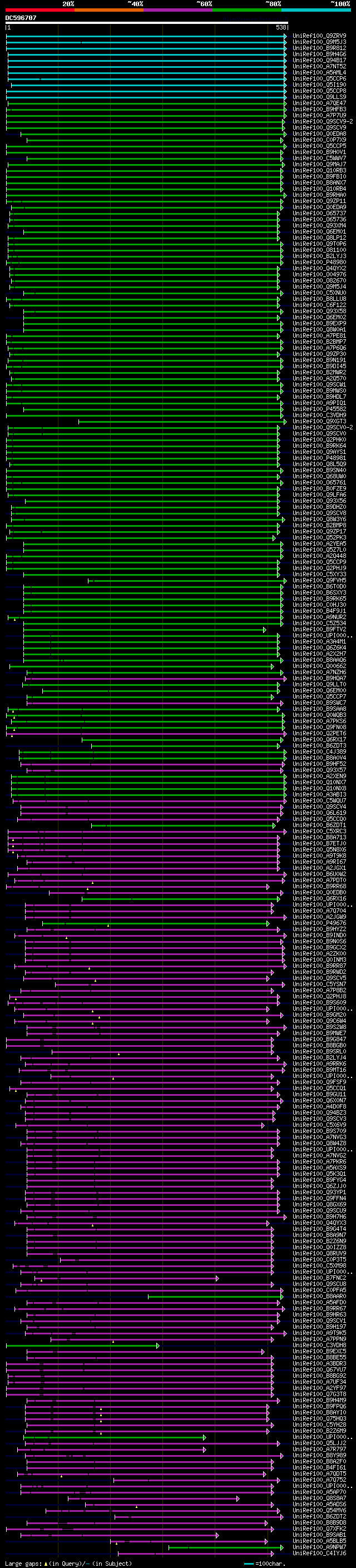Screen dimensions: 356x1568
Task: Select label UniRef100_O65737
Action: 319,214
